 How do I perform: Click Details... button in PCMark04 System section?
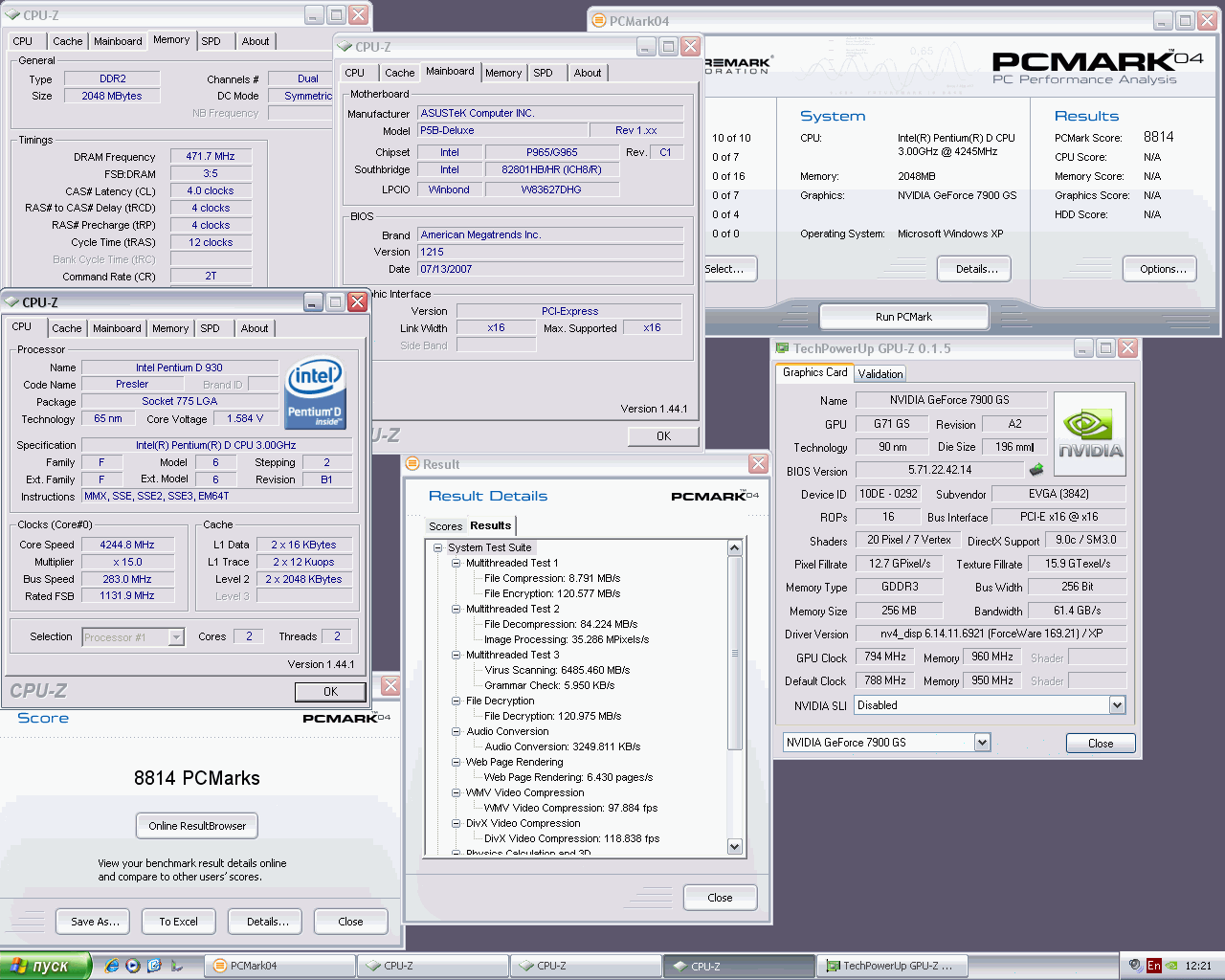tap(976, 269)
